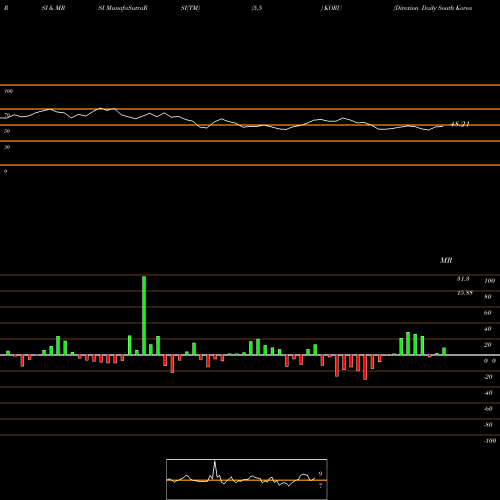Click the 'SI MunafaSutraR' header text
500x500 pixels.
pyautogui.click(x=123, y=8)
